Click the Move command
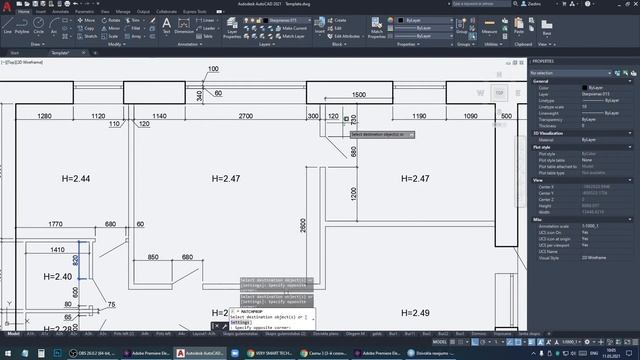The width and height of the screenshot is (640, 360). click(86, 20)
